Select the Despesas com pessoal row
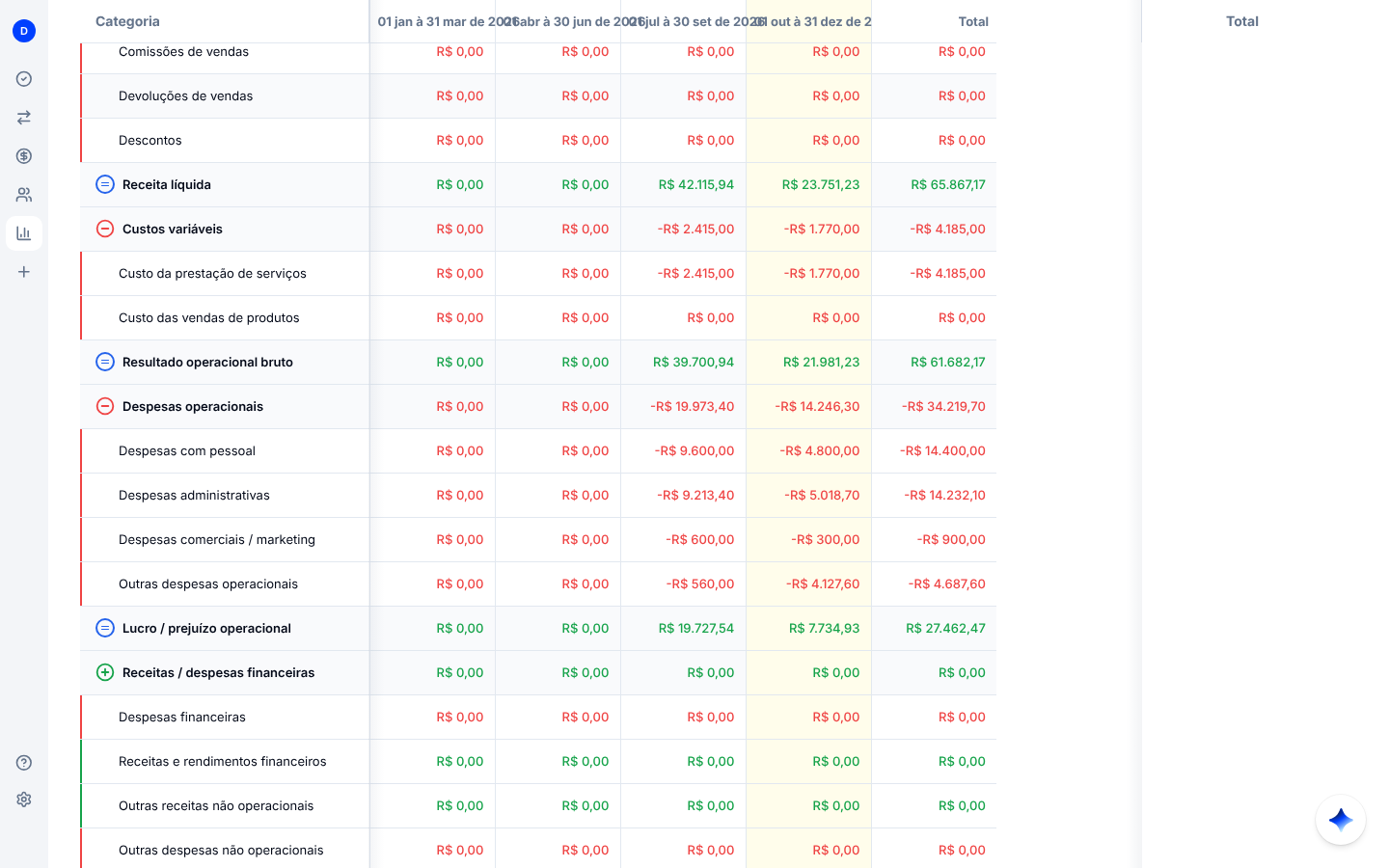 [187, 451]
